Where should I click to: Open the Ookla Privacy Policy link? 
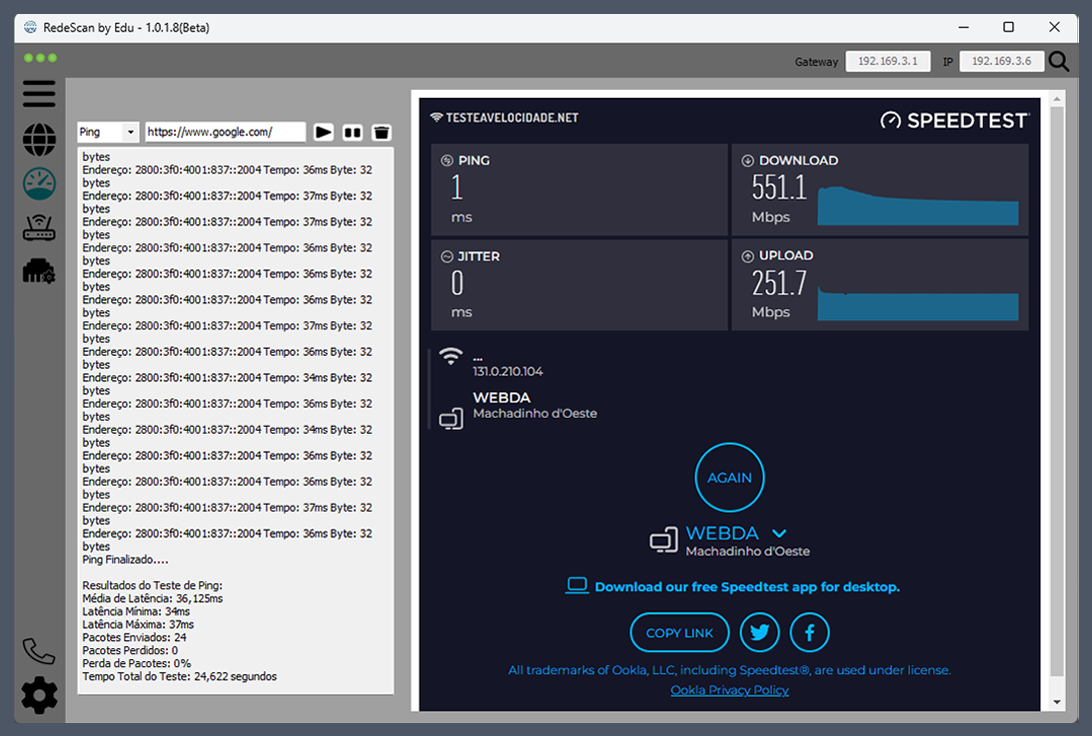coord(729,690)
